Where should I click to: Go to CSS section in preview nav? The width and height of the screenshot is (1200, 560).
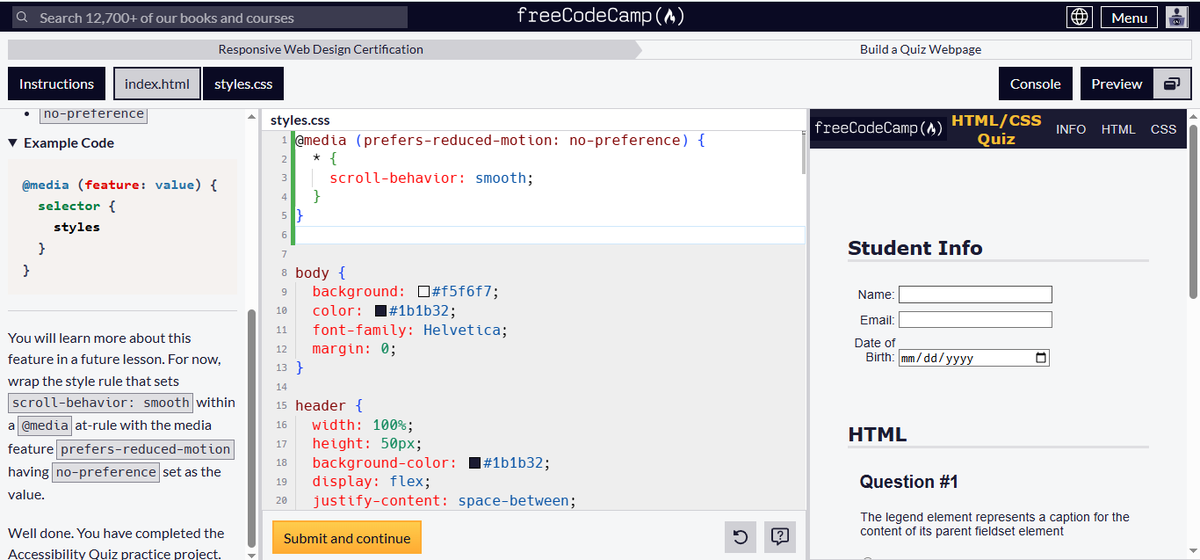[x=1163, y=129]
